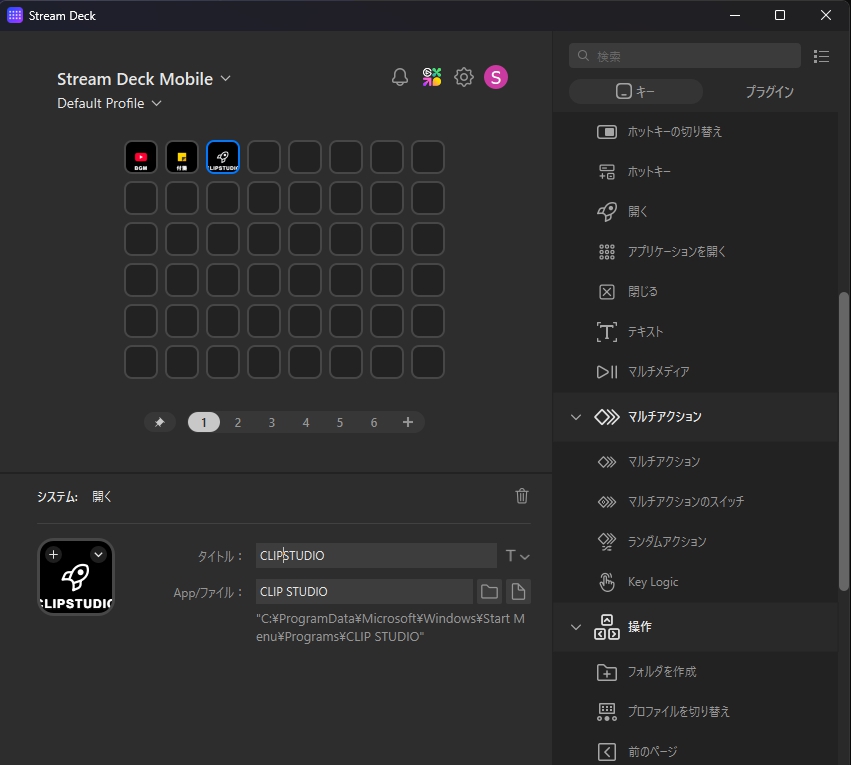
Task: Select the yellow sticky note key
Action: (x=182, y=157)
